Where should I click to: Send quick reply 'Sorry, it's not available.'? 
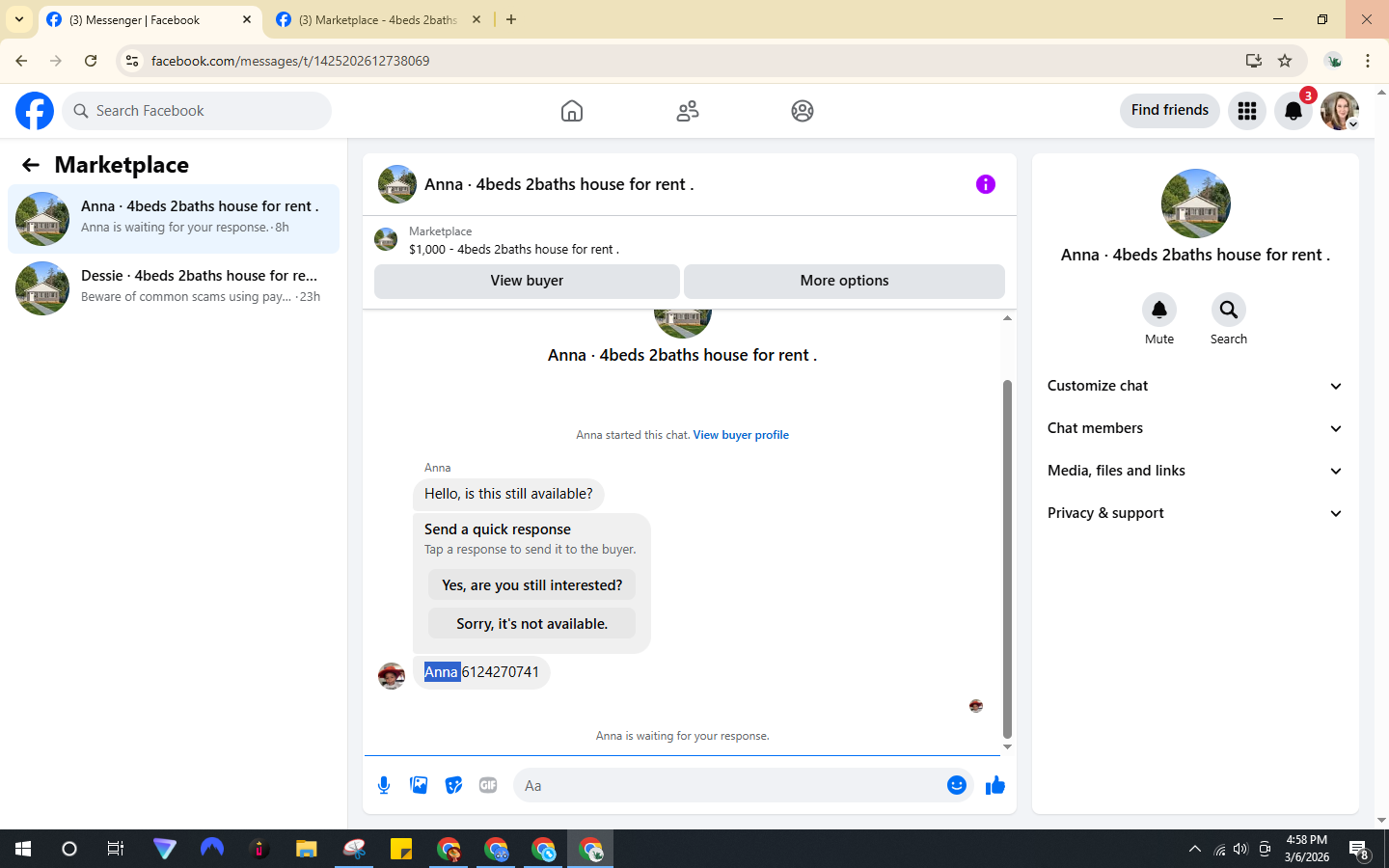point(531,624)
